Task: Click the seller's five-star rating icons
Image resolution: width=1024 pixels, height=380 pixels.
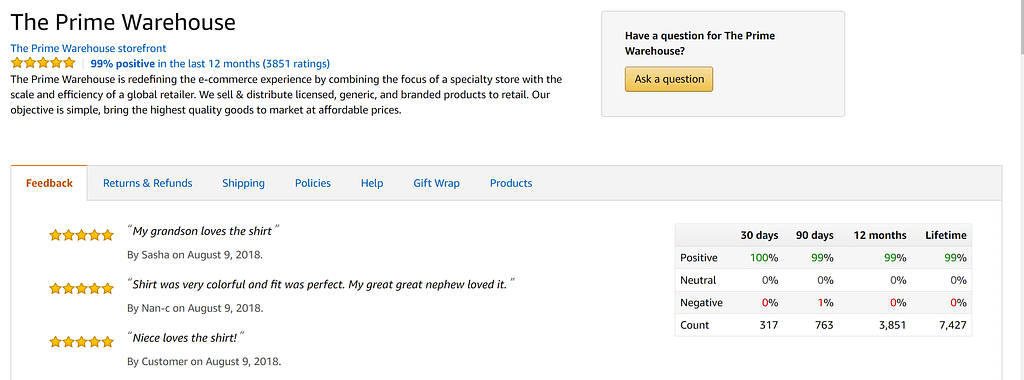Action: pos(43,63)
